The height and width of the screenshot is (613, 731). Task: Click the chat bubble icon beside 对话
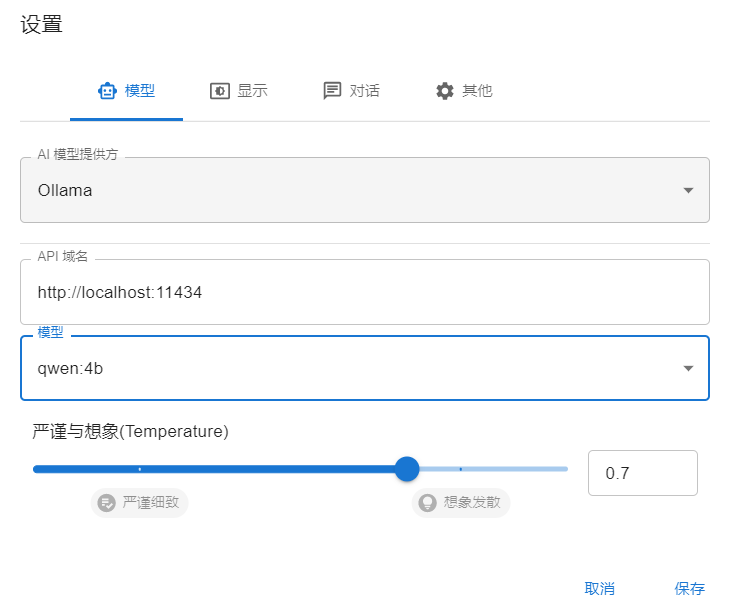[332, 91]
